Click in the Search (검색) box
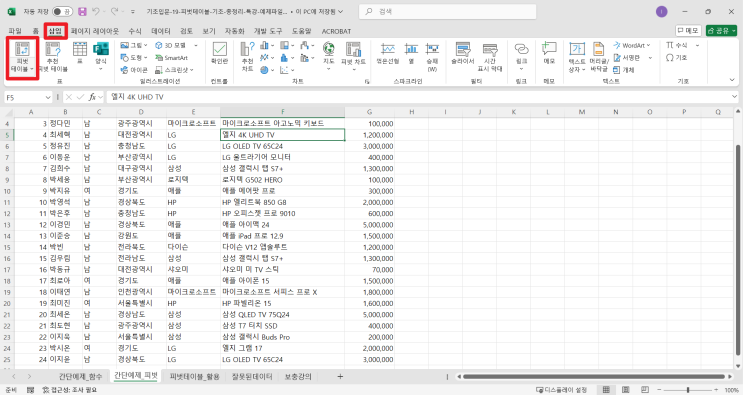This screenshot has width=743, height=395. pyautogui.click(x=447, y=11)
